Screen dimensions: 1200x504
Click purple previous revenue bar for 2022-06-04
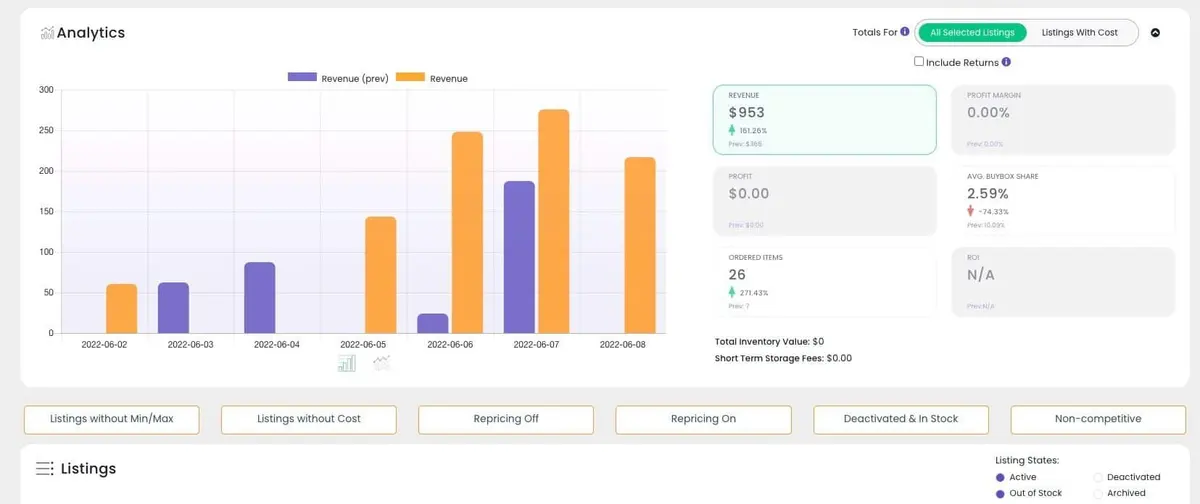pyautogui.click(x=260, y=298)
